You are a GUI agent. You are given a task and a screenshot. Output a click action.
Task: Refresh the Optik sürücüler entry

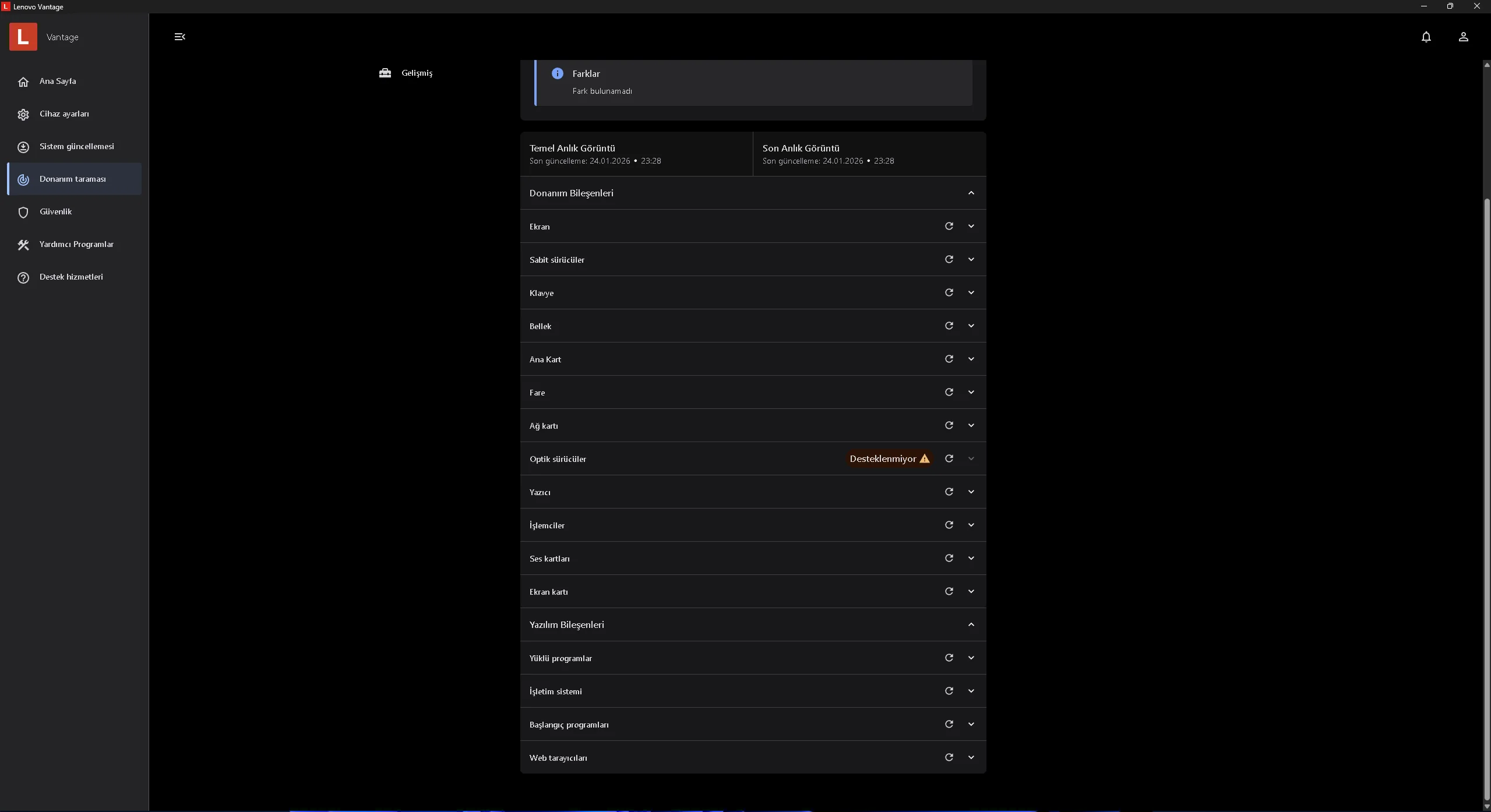coord(949,458)
